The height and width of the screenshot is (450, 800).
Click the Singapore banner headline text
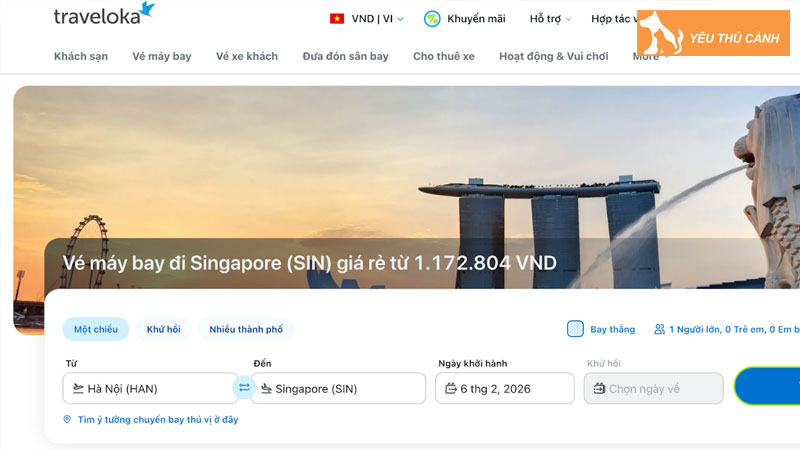309,263
